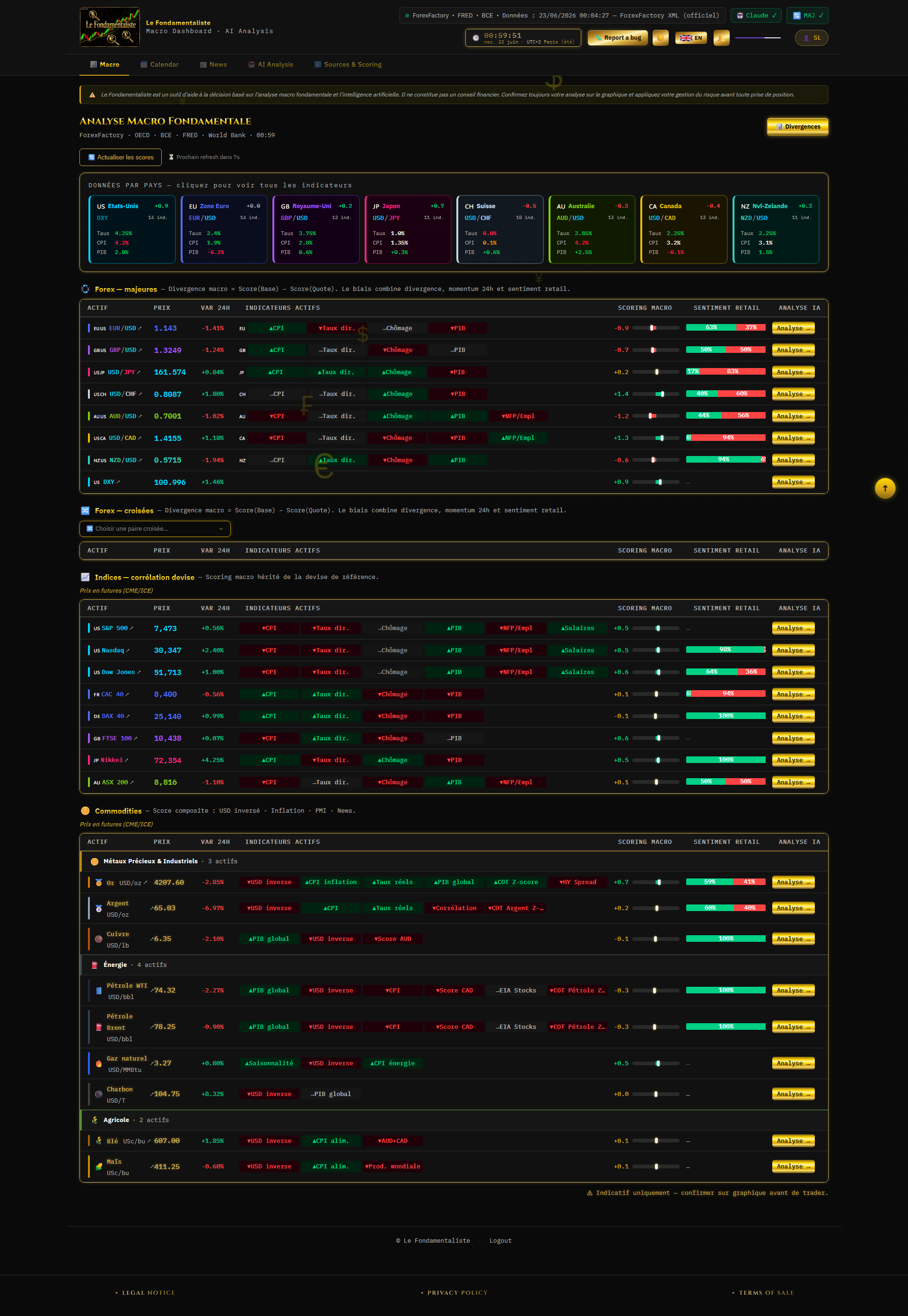Click the notification bell icon
Image resolution: width=908 pixels, height=1316 pixels.
click(721, 37)
